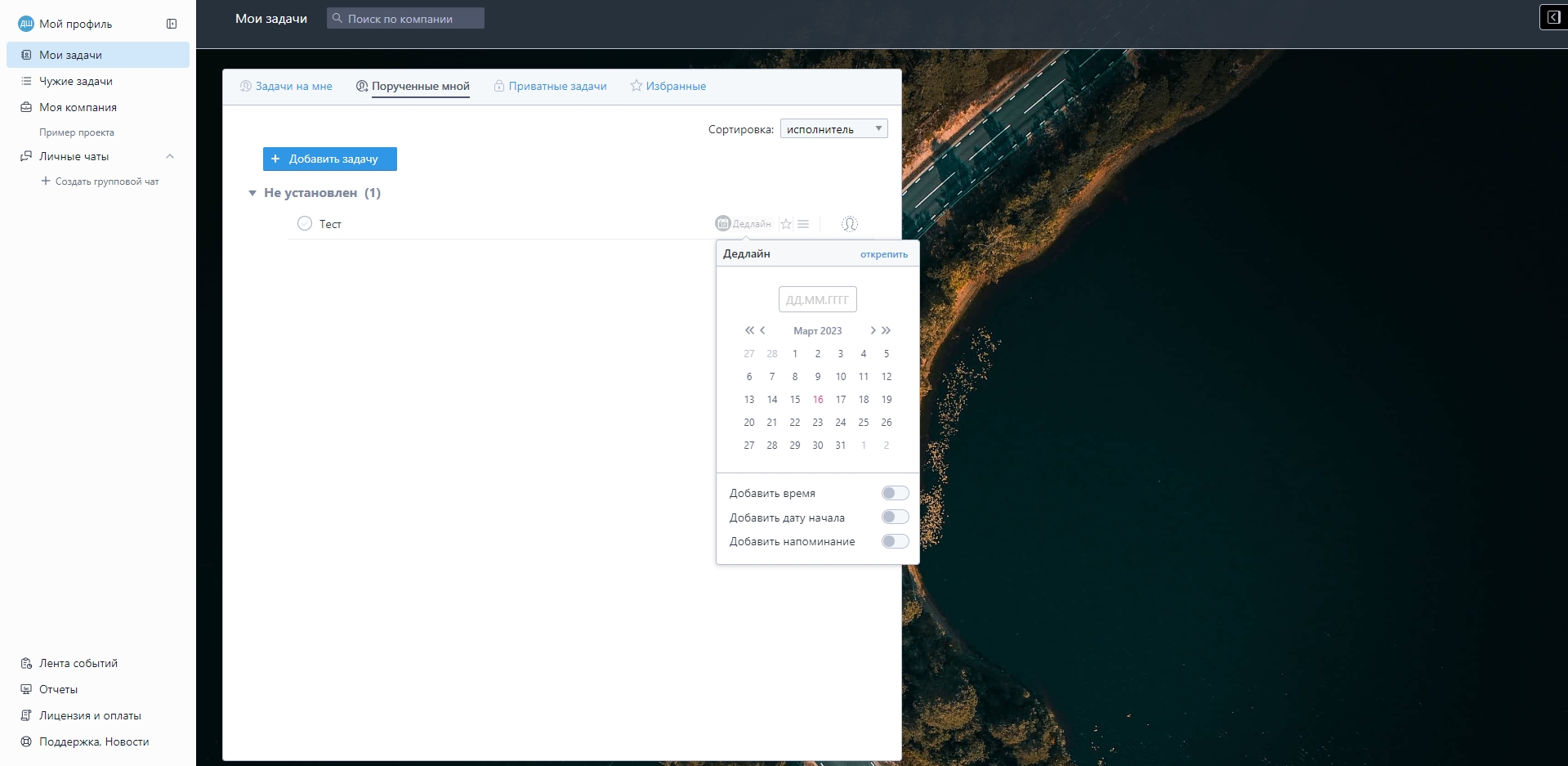Screen dimensions: 1568x766
Task: Open Мои задачи in sidebar
Action: point(98,55)
